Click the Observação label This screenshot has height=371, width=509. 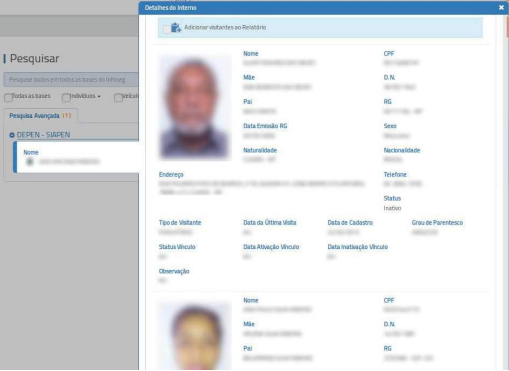click(x=174, y=271)
